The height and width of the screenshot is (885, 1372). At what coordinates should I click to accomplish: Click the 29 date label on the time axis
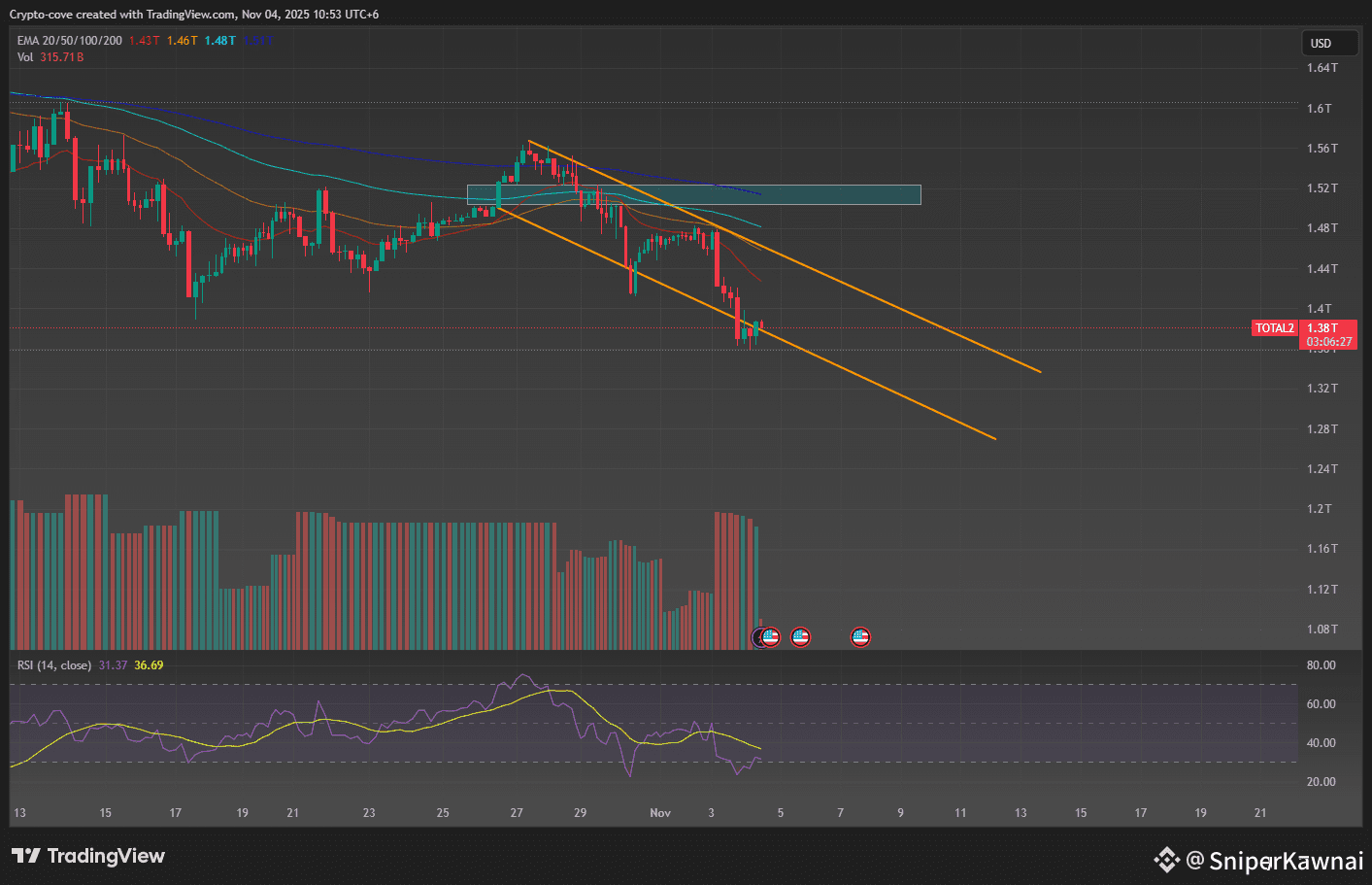pos(581,813)
